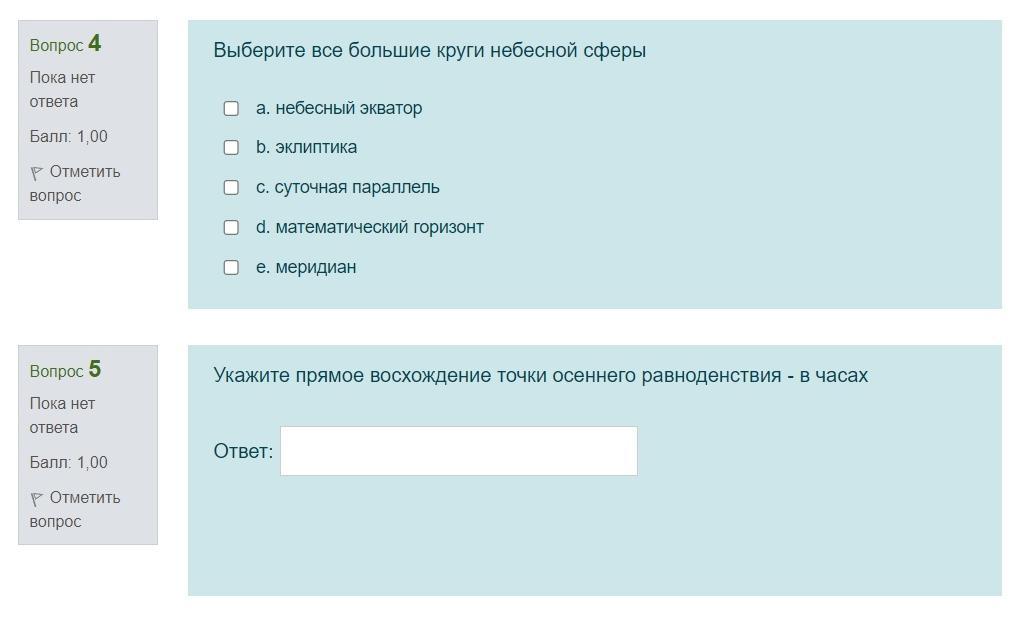The width and height of the screenshot is (1025, 625).
Task: Click the 'd. математический горизонт' option label
Action: 369,228
